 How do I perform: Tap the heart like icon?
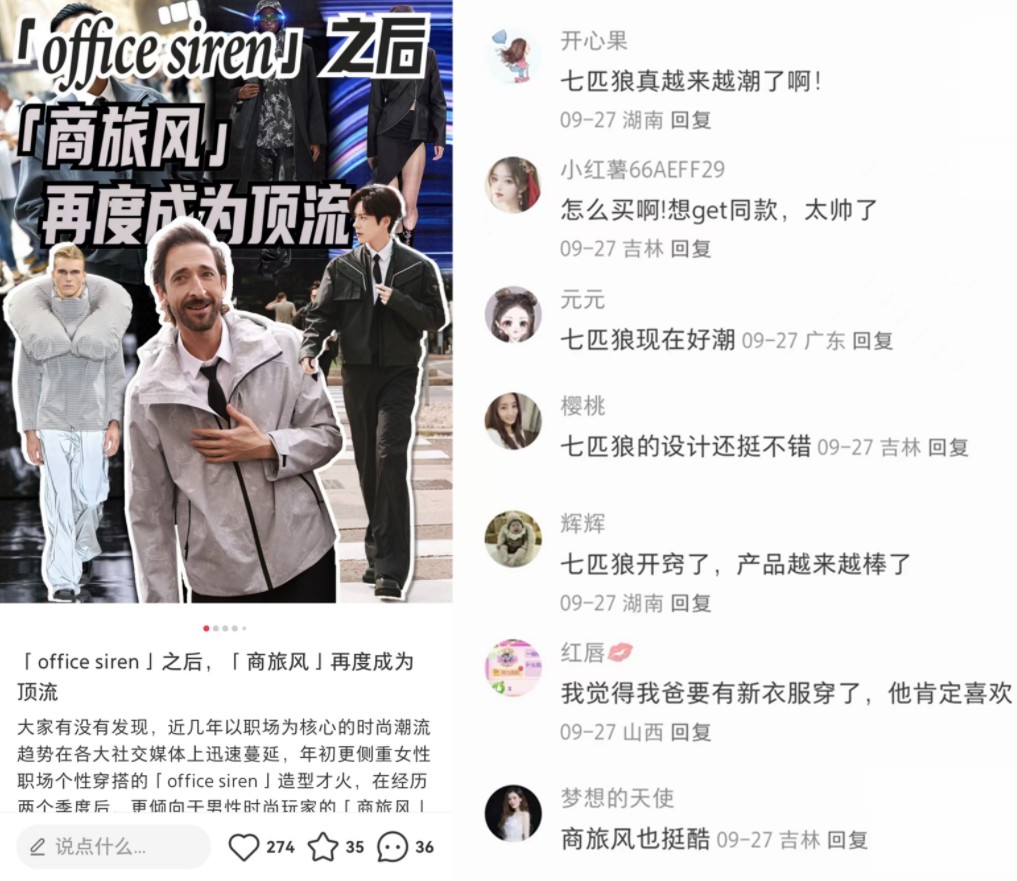(x=244, y=847)
